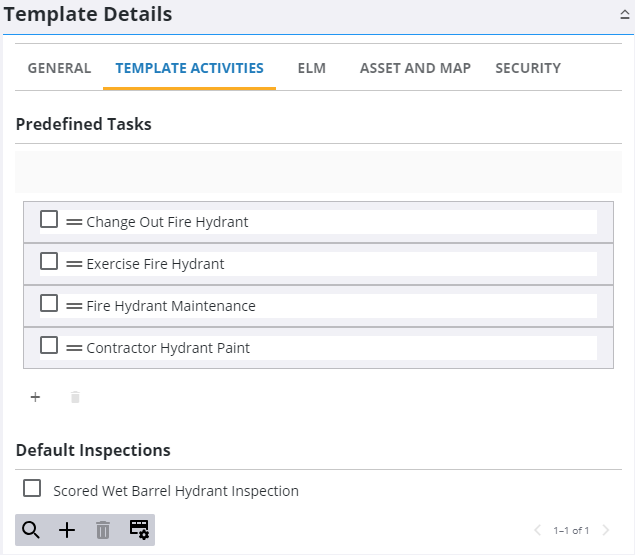Enable the Contractor Hydrant Paint checkbox
635x555 pixels.
point(49,346)
